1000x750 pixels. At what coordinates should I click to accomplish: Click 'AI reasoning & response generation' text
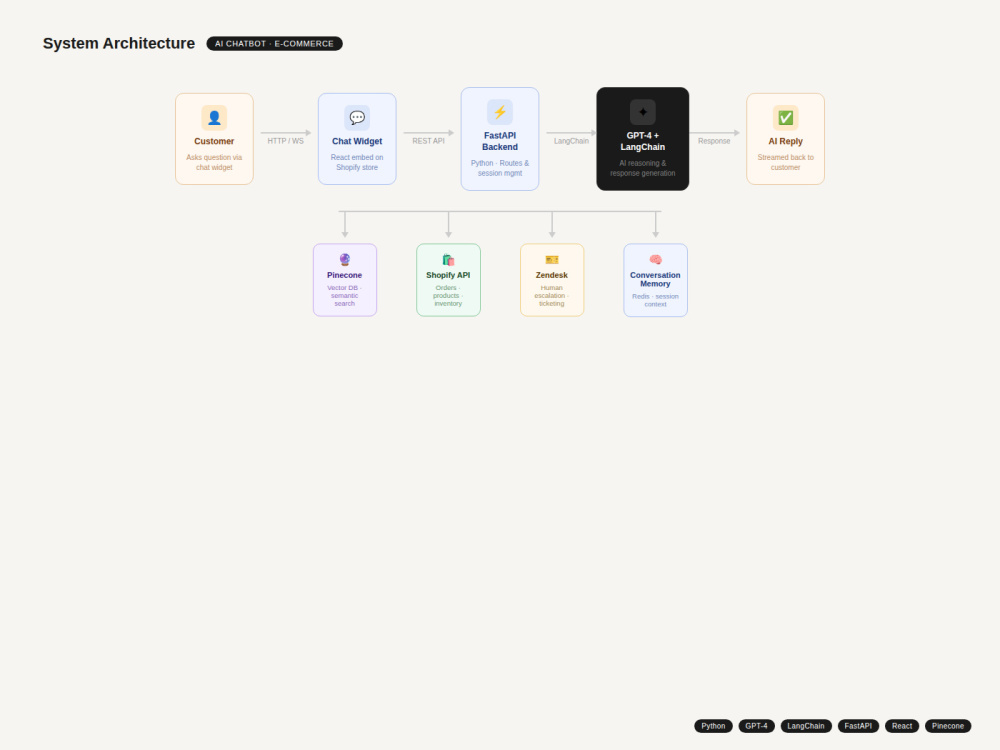point(643,168)
